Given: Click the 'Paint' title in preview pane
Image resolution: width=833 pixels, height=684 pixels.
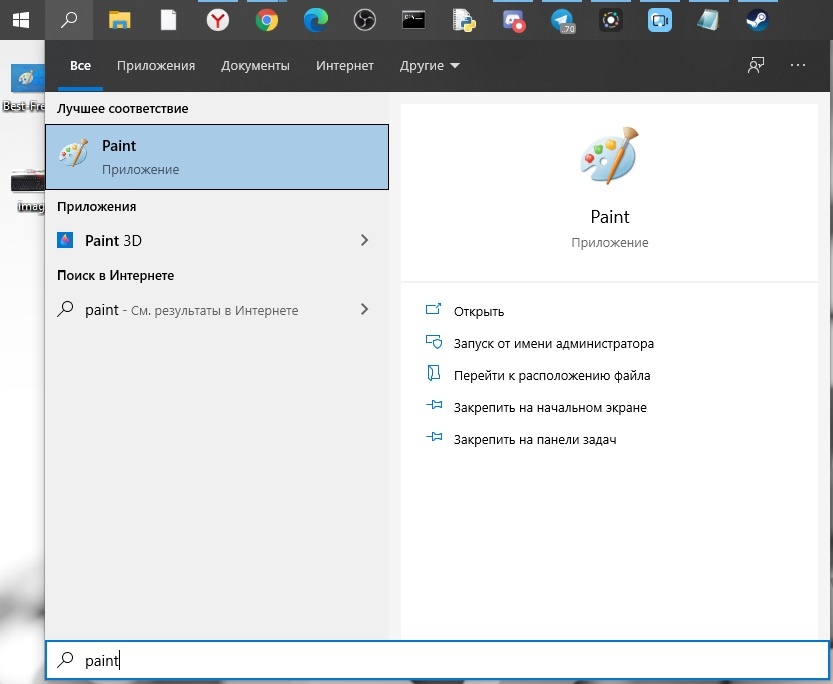Looking at the screenshot, I should pos(610,217).
